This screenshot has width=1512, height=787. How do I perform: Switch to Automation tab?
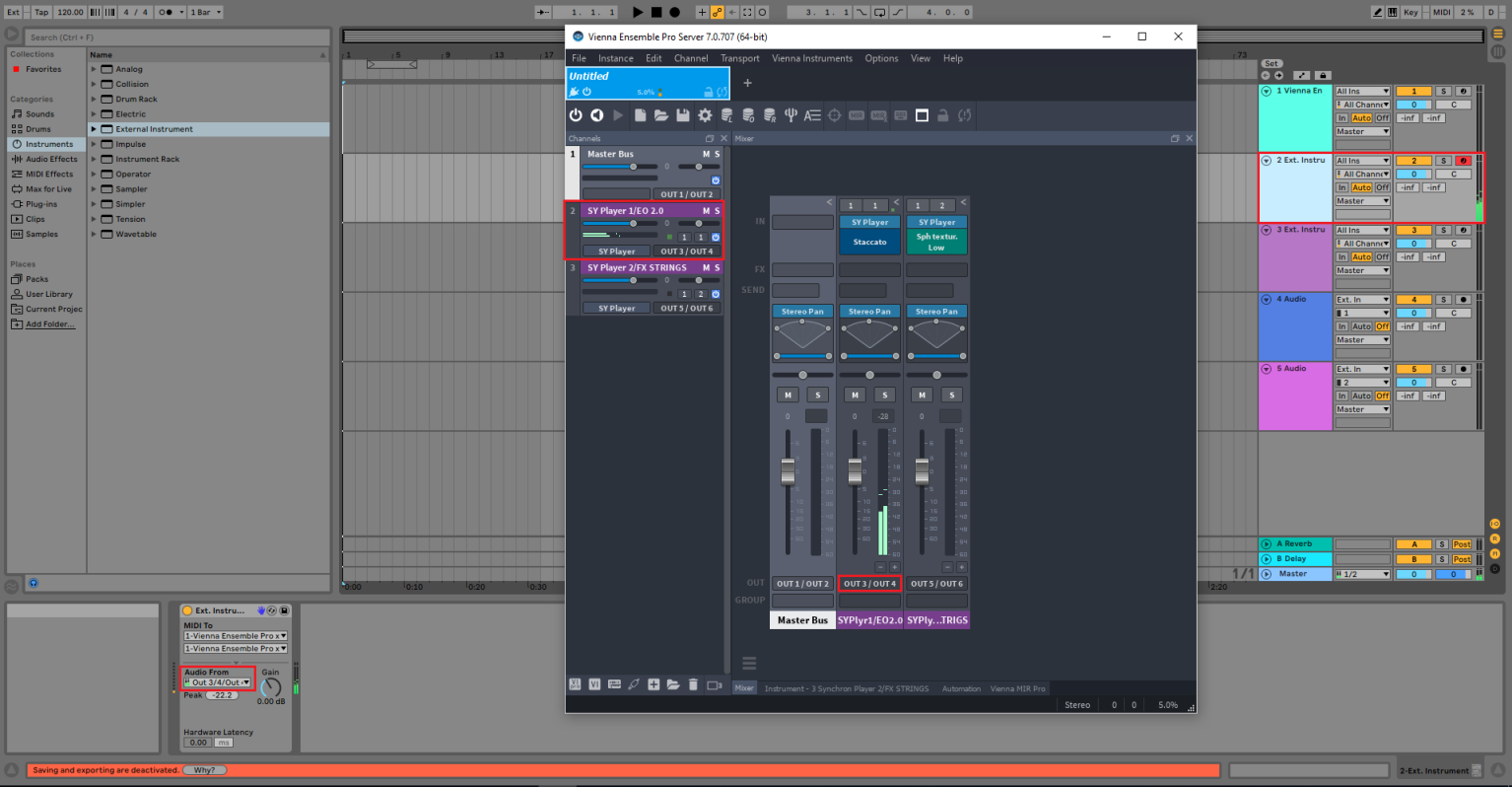(961, 688)
